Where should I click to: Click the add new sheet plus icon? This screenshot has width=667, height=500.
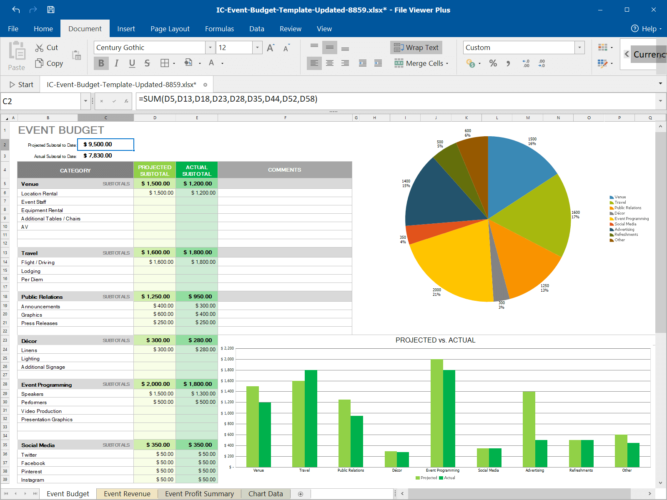pos(300,493)
